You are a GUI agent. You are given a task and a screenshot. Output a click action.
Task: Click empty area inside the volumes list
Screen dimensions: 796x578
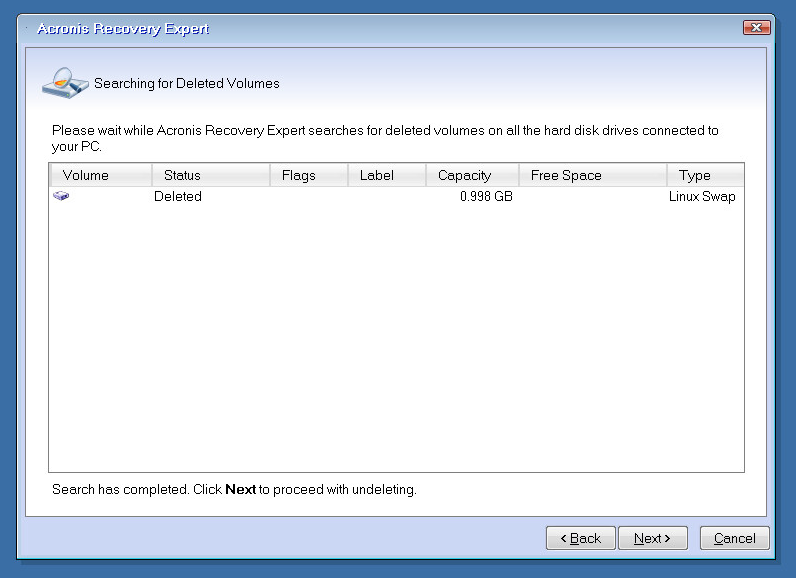point(396,340)
